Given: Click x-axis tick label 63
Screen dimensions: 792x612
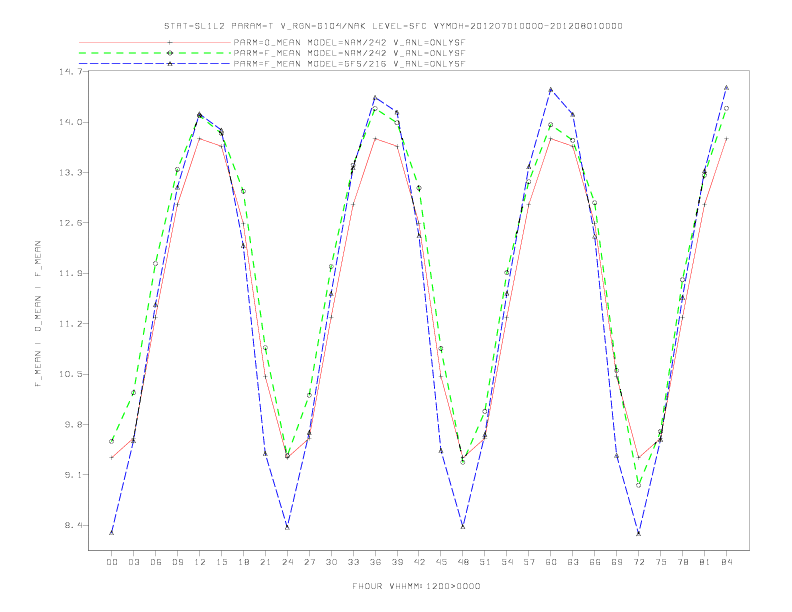Looking at the screenshot, I should pos(573,562).
